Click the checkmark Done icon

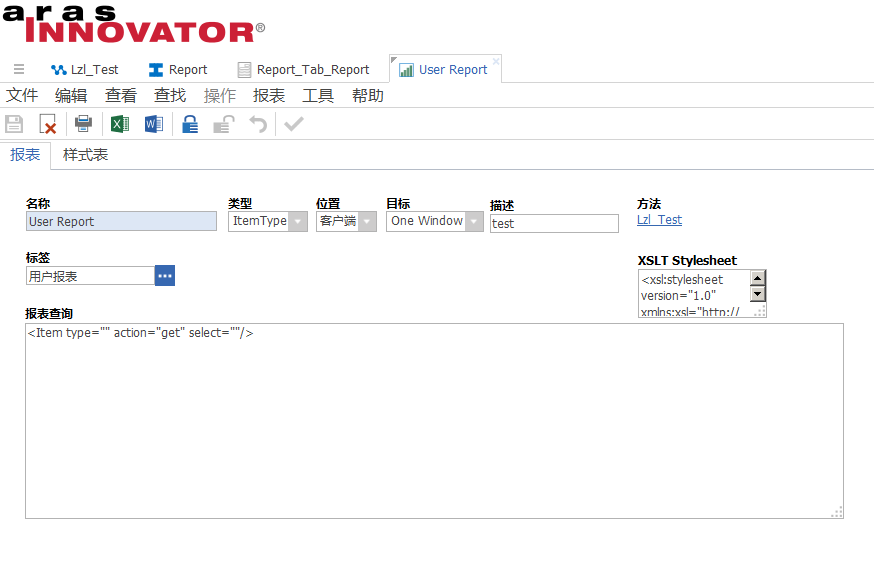[294, 124]
